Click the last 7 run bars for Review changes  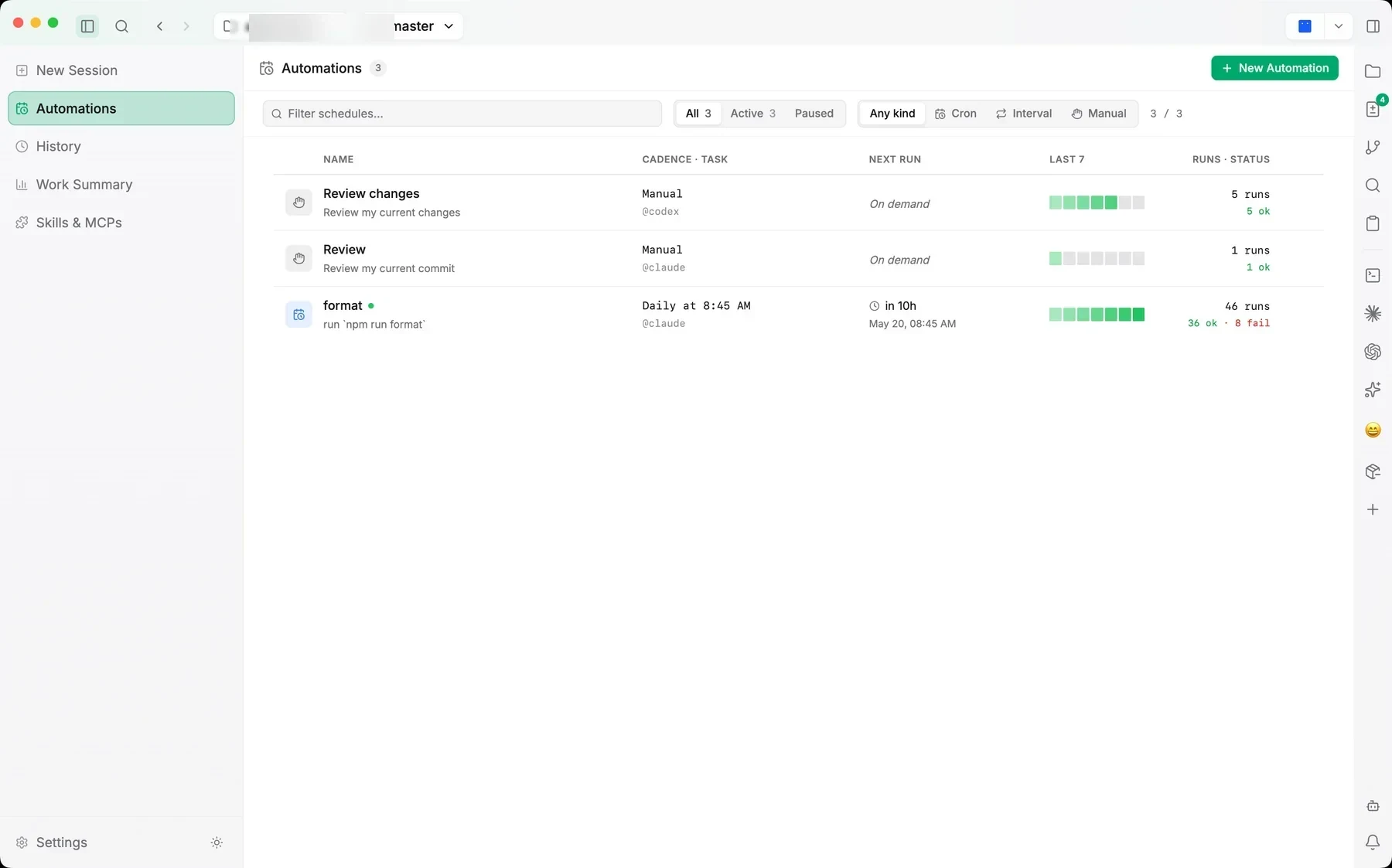(x=1097, y=203)
